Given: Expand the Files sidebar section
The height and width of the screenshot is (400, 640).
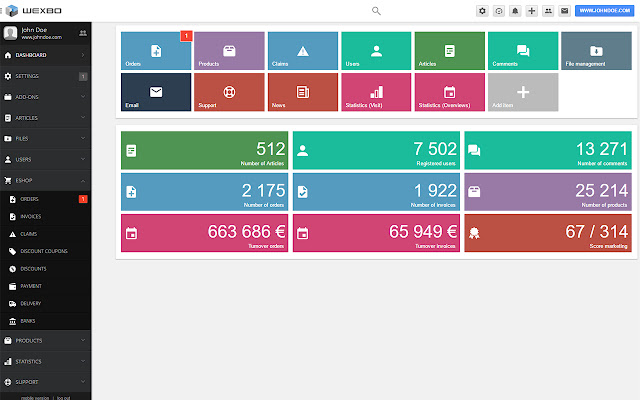Looking at the screenshot, I should [x=45, y=139].
